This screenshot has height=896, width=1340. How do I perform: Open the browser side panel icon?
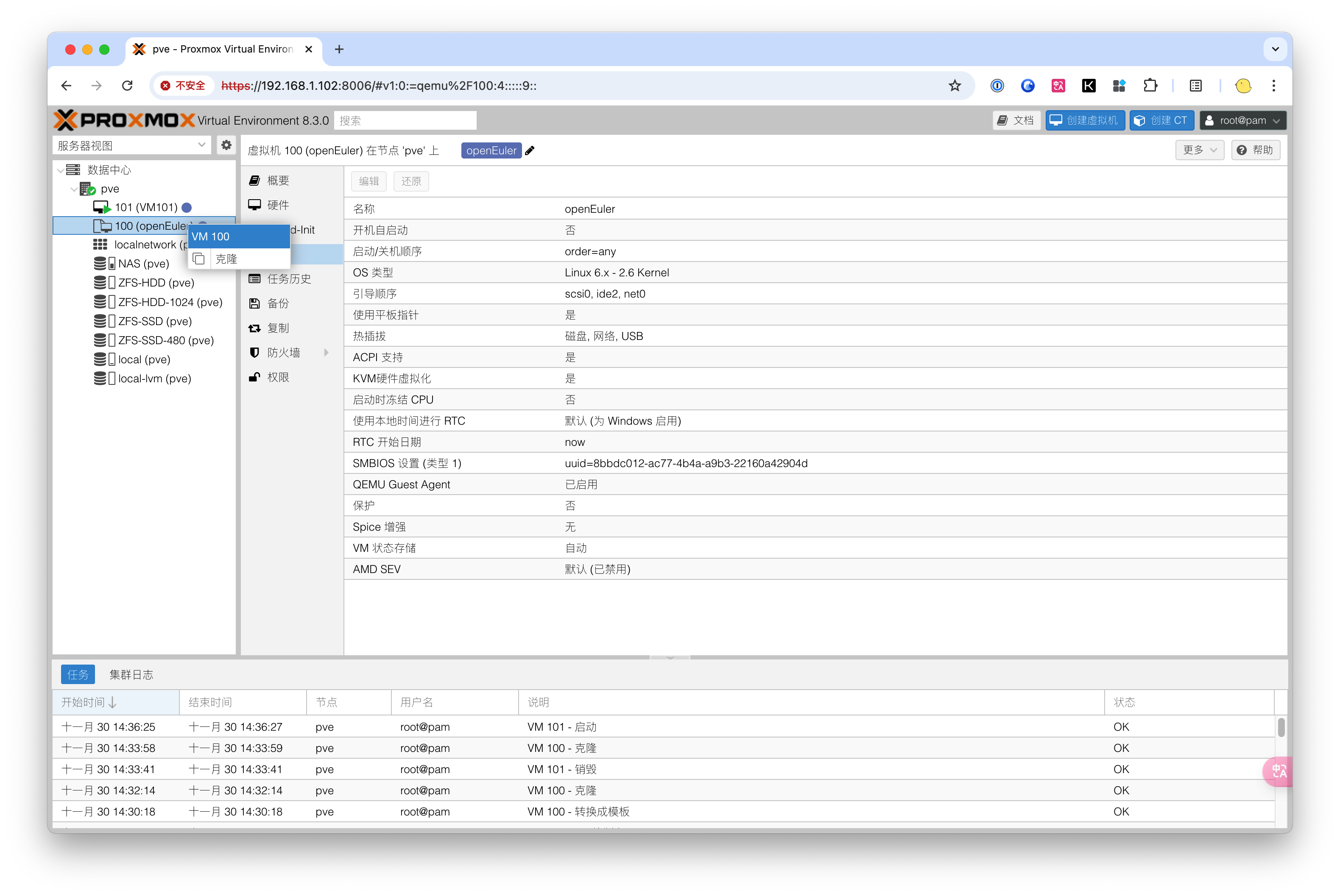tap(1196, 86)
